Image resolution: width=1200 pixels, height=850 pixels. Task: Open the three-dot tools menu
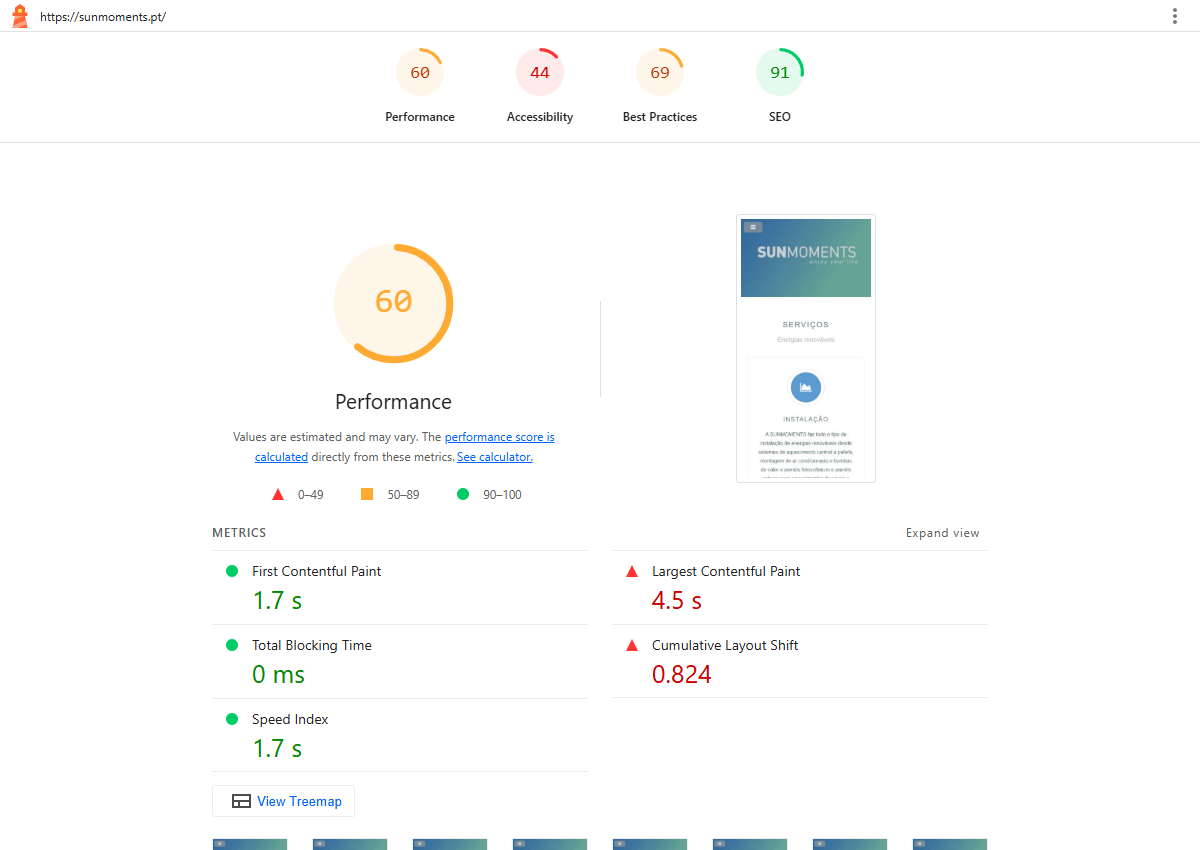pos(1175,16)
